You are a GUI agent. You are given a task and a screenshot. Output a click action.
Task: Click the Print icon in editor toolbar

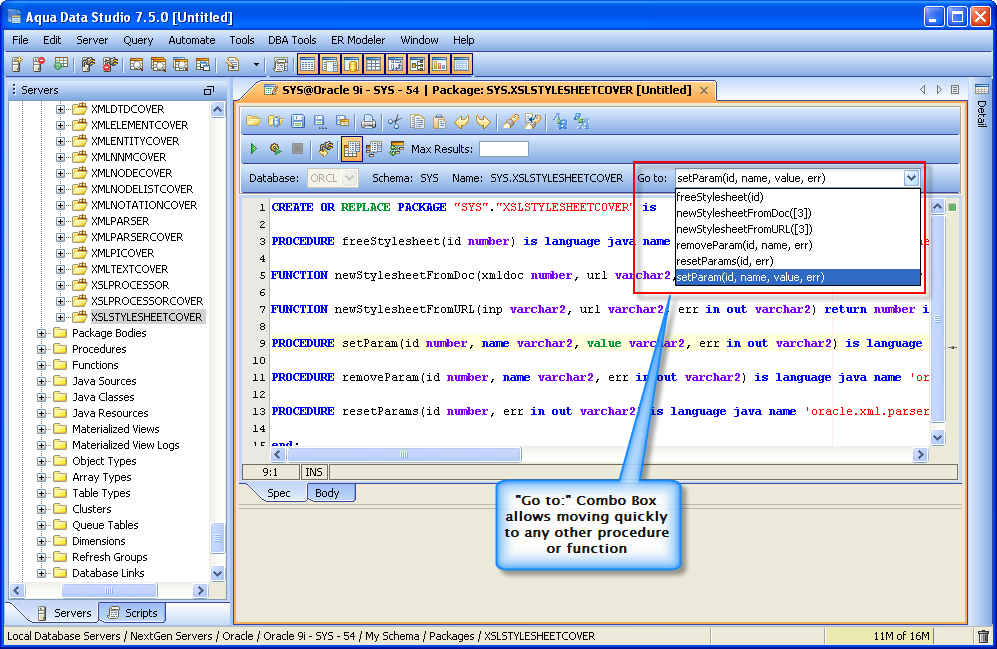(x=368, y=121)
